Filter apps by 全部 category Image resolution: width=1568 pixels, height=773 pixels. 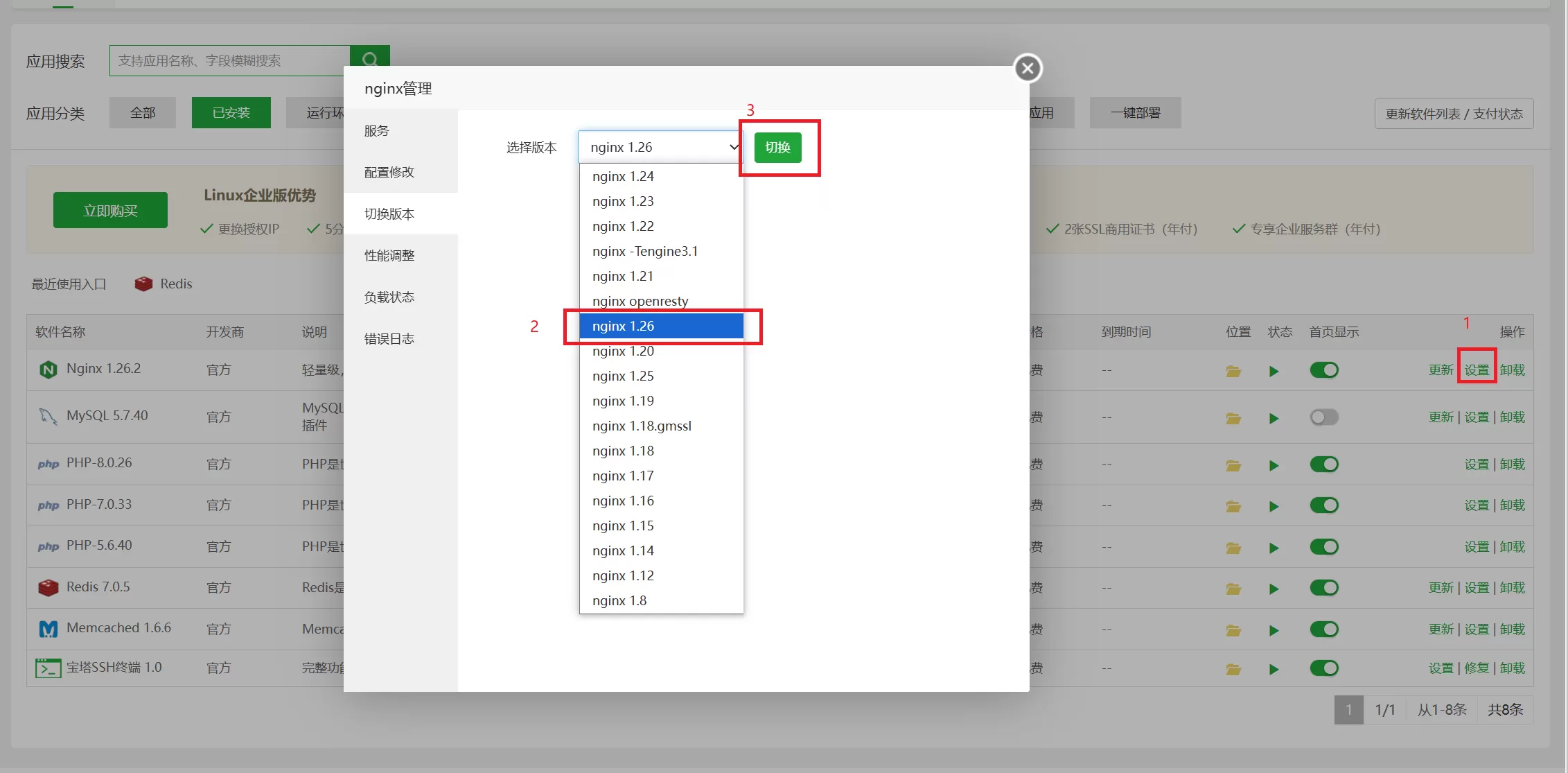click(x=142, y=112)
